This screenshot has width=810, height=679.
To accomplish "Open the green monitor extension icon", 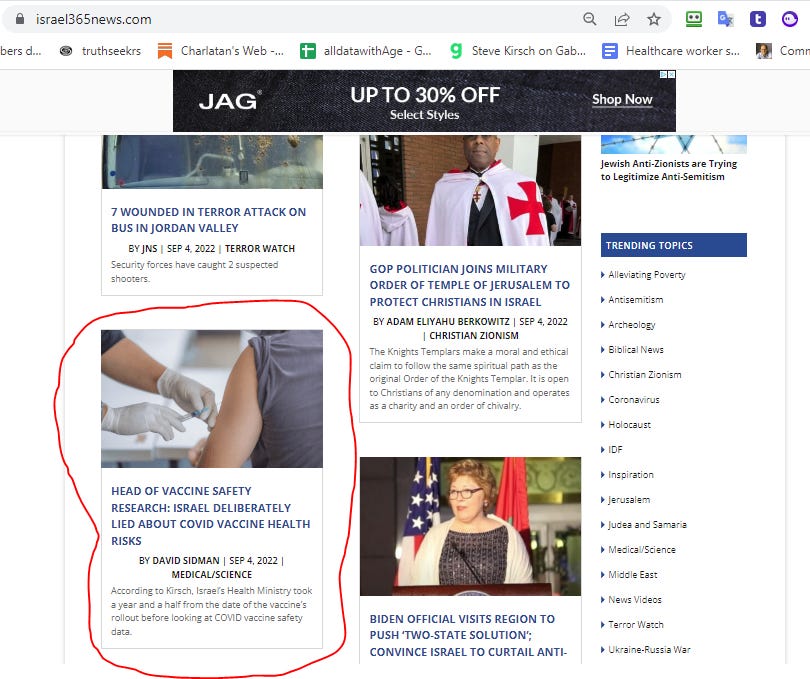I will pyautogui.click(x=694, y=19).
